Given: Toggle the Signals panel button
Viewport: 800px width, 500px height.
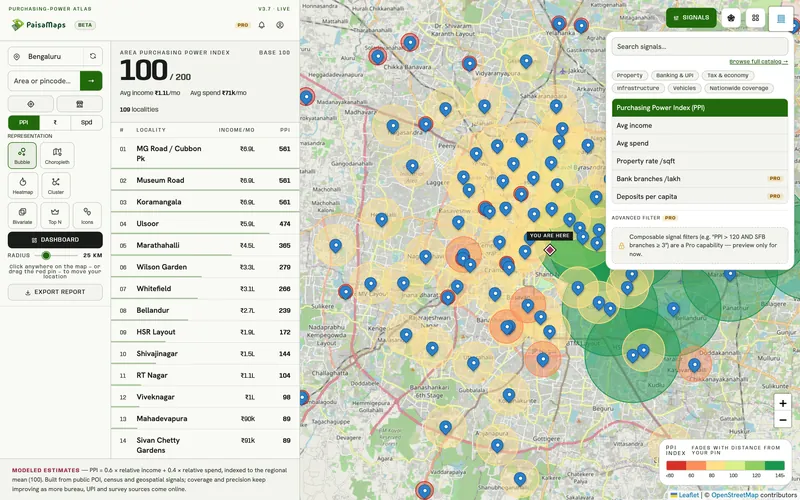Looking at the screenshot, I should 691,18.
